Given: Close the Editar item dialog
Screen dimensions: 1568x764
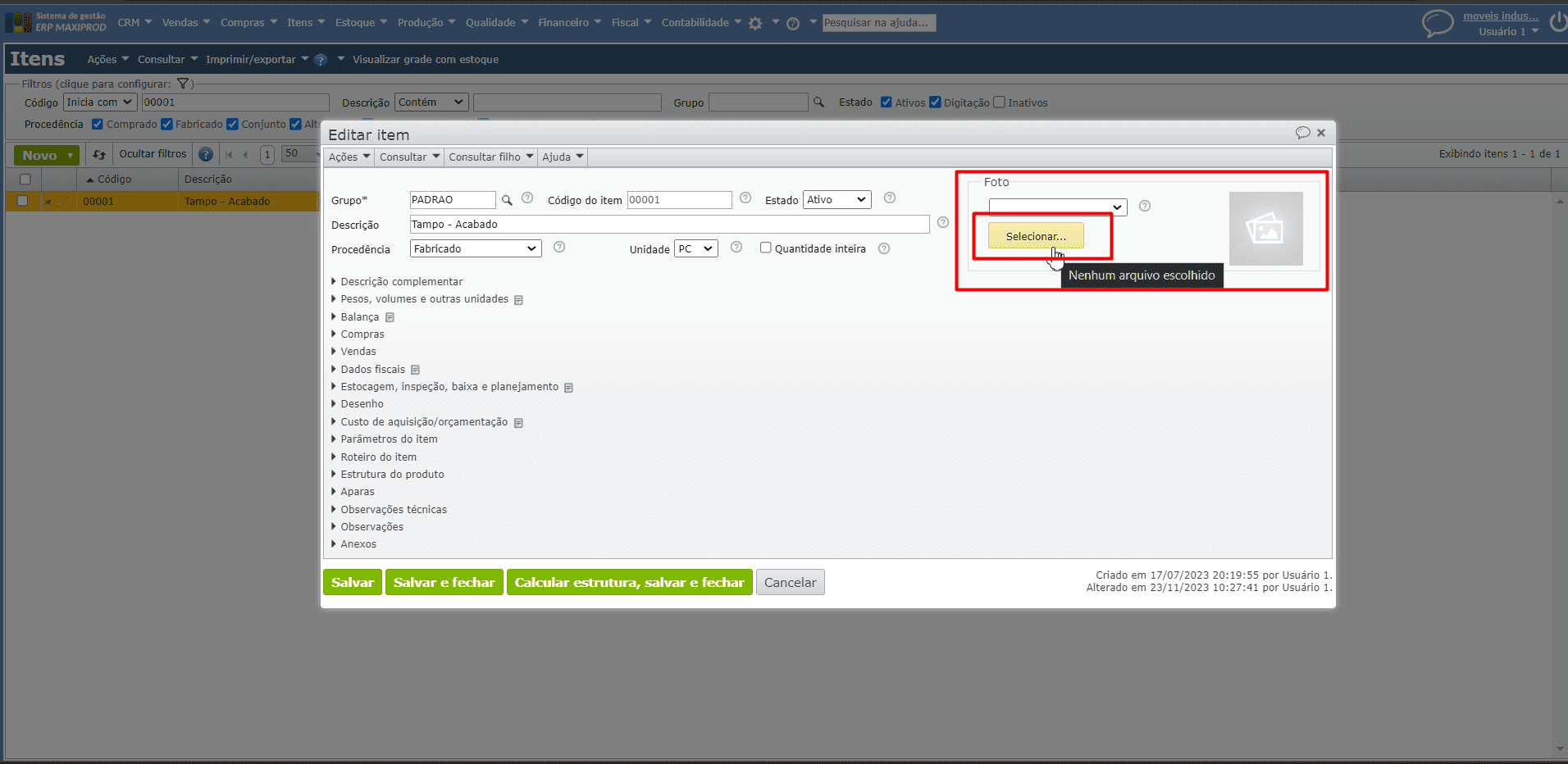Looking at the screenshot, I should [x=1321, y=133].
